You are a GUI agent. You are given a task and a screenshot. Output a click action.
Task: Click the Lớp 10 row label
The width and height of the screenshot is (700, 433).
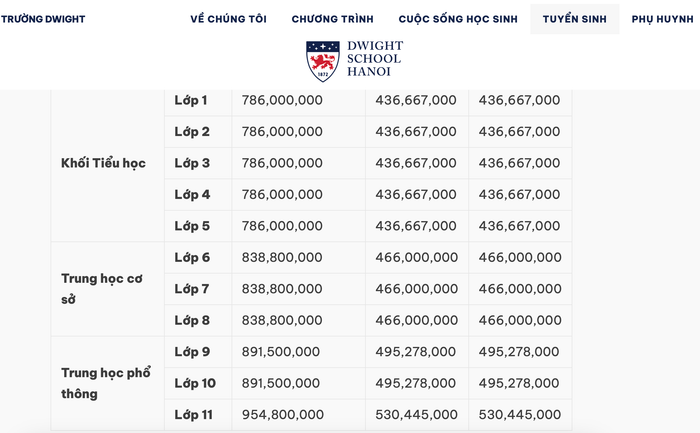tap(195, 383)
